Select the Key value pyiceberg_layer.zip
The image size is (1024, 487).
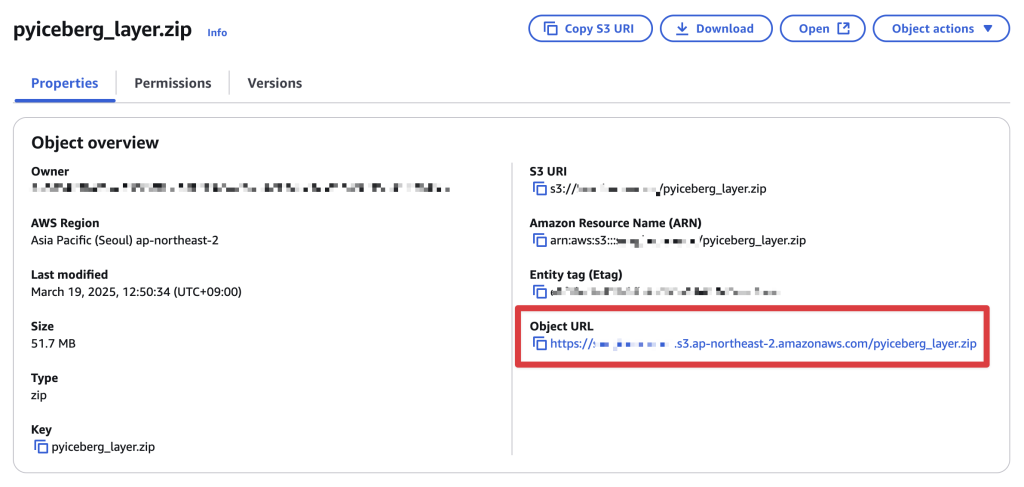tap(103, 447)
